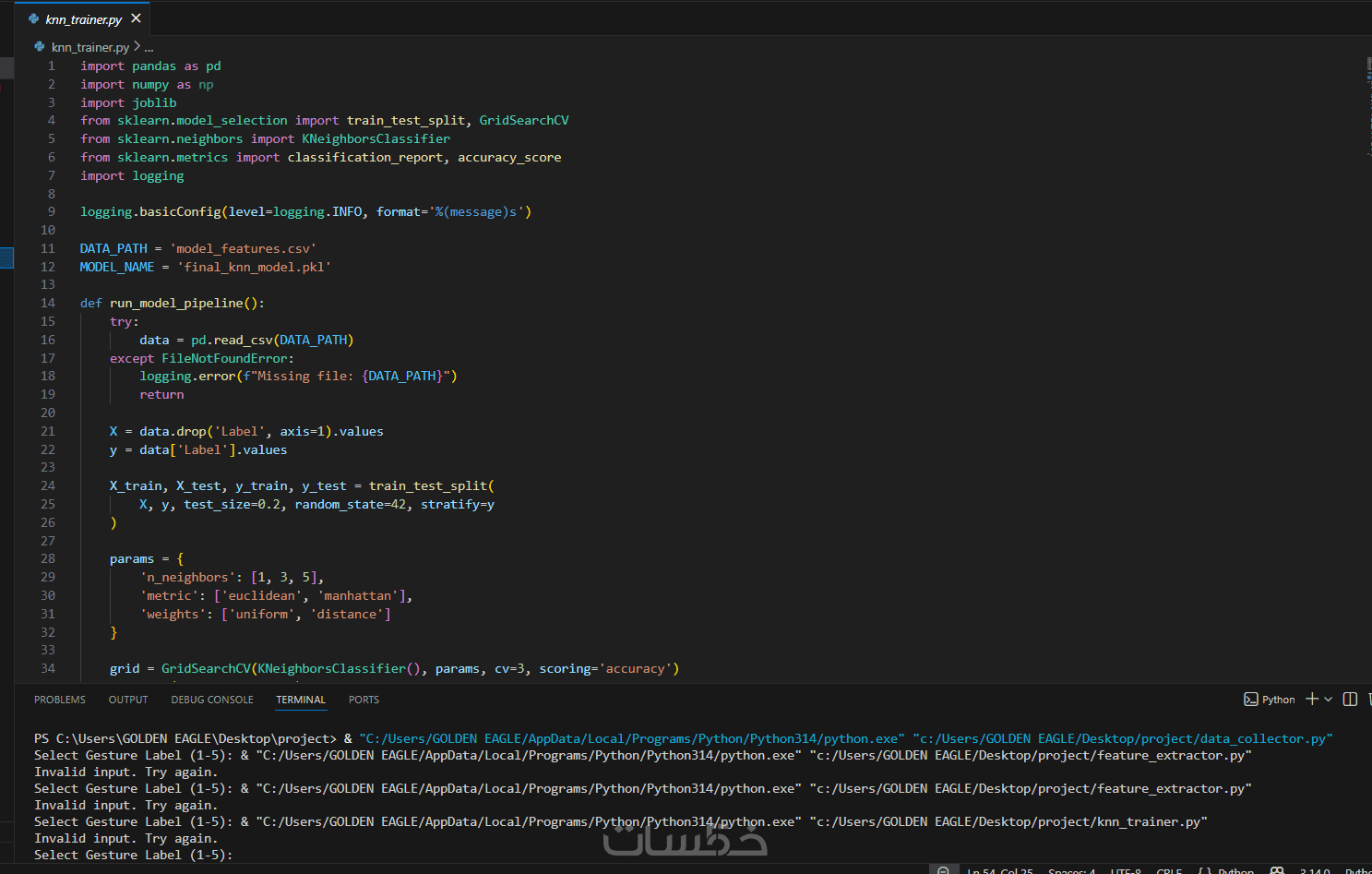
Task: Click knn_trainer.py in the breadcrumb path
Action: [89, 47]
